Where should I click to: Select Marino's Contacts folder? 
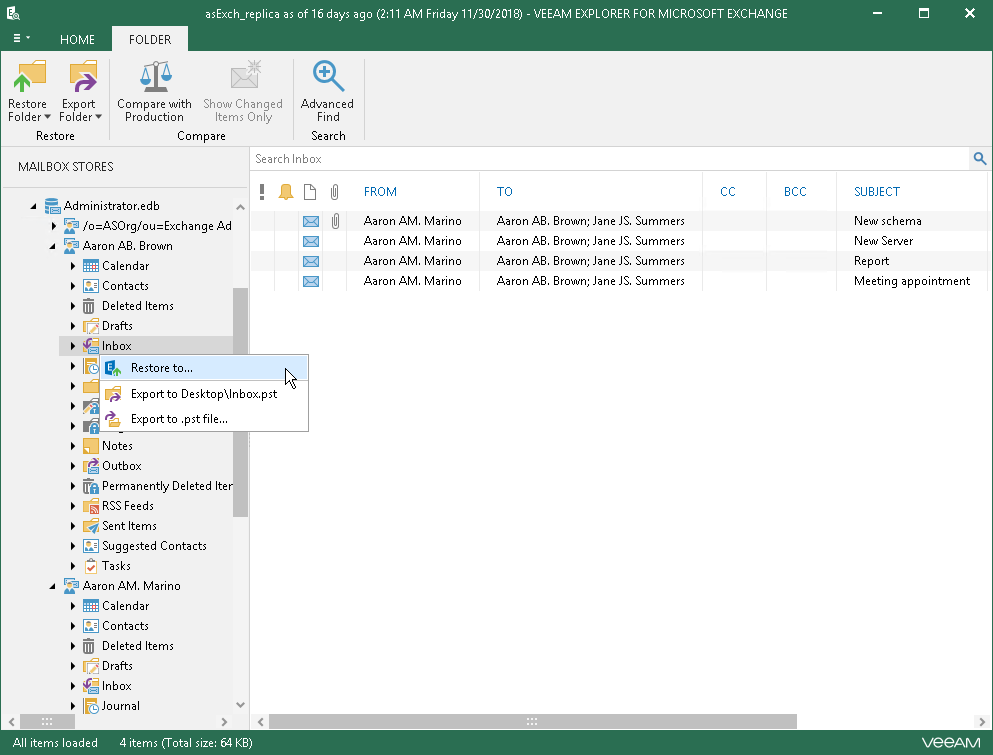click(125, 626)
